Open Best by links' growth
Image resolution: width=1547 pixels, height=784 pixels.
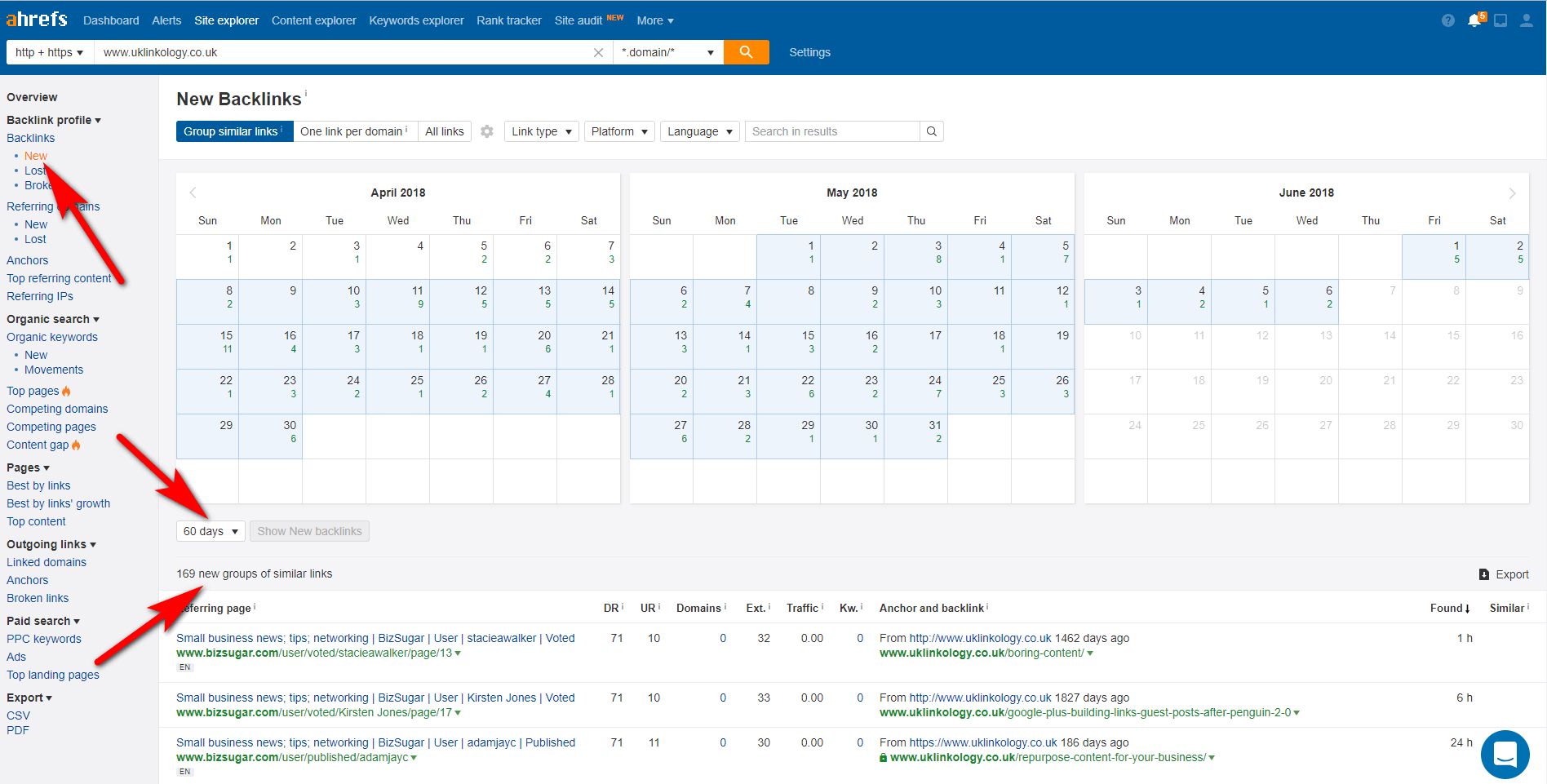pyautogui.click(x=59, y=503)
